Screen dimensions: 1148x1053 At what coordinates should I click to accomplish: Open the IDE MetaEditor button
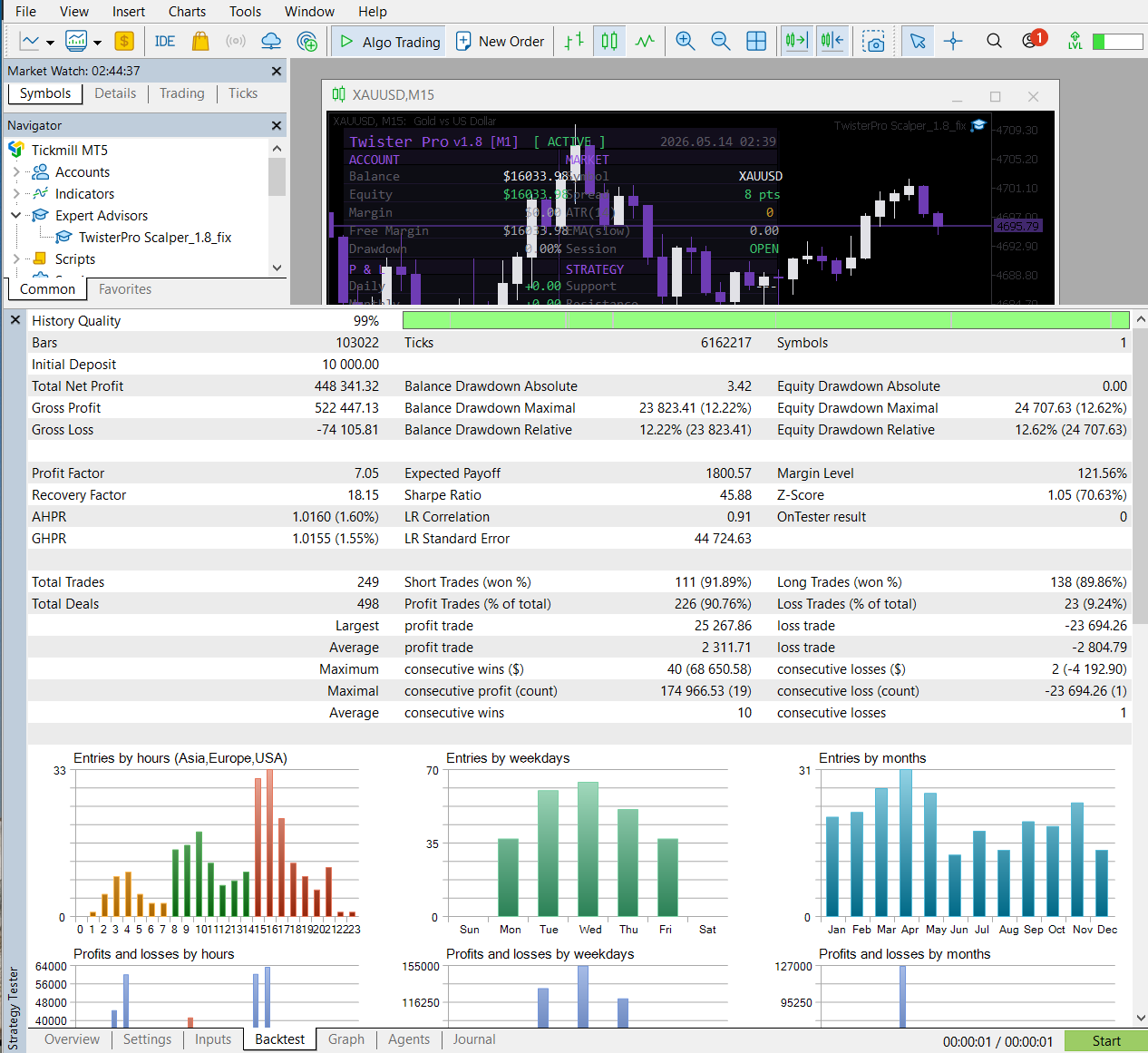click(165, 41)
